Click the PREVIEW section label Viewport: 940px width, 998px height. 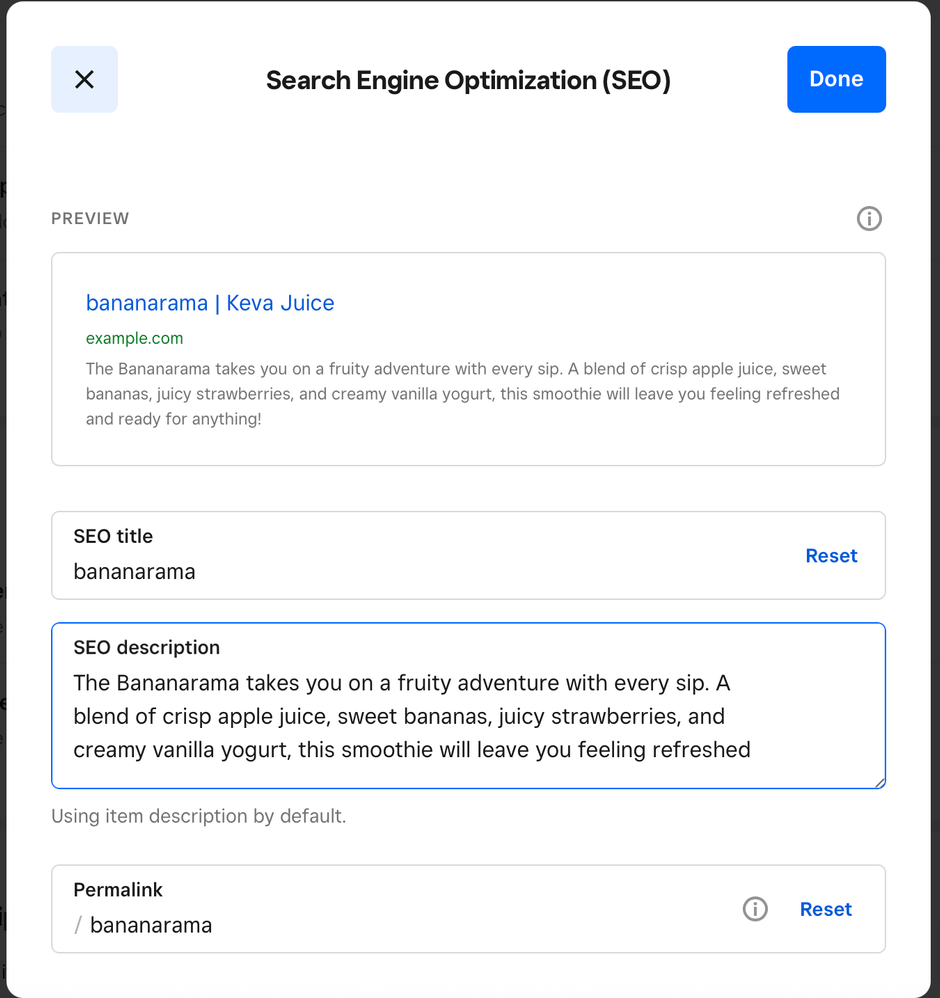[90, 218]
